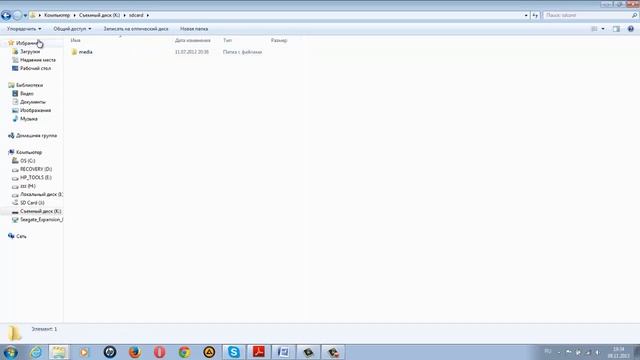Refresh the folder via the address bar button
Screen dimensions: 640x360
coord(535,16)
